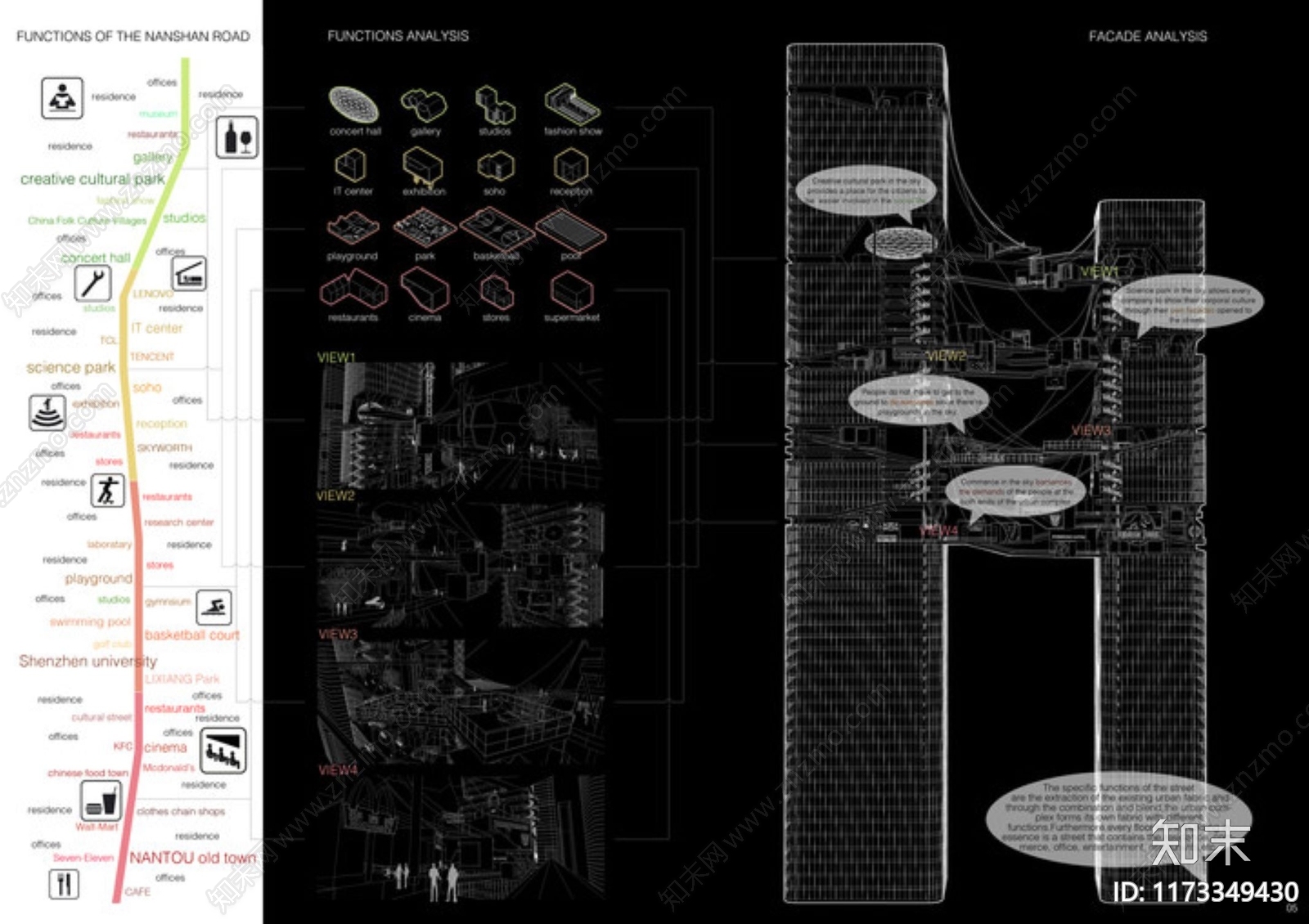
Task: Select the supermarket model icon
Action: (x=572, y=291)
